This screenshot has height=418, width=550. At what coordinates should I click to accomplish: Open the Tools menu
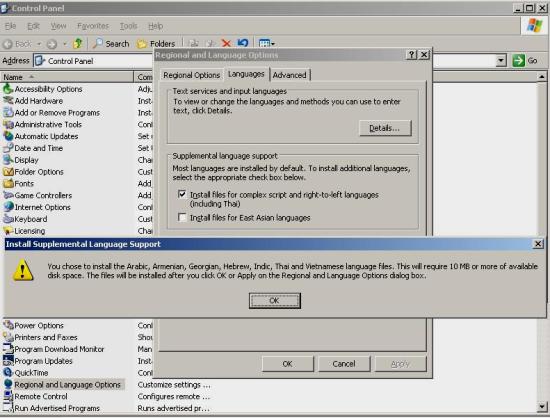[128, 26]
